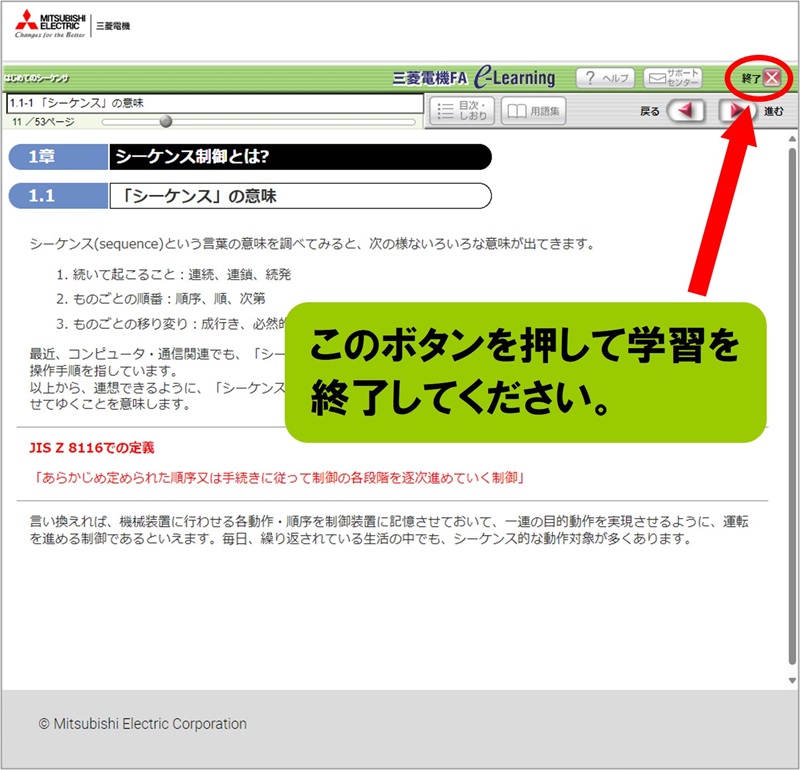800x770 pixels.
Task: Open the 用語集 glossary book button
Action: coord(533,111)
